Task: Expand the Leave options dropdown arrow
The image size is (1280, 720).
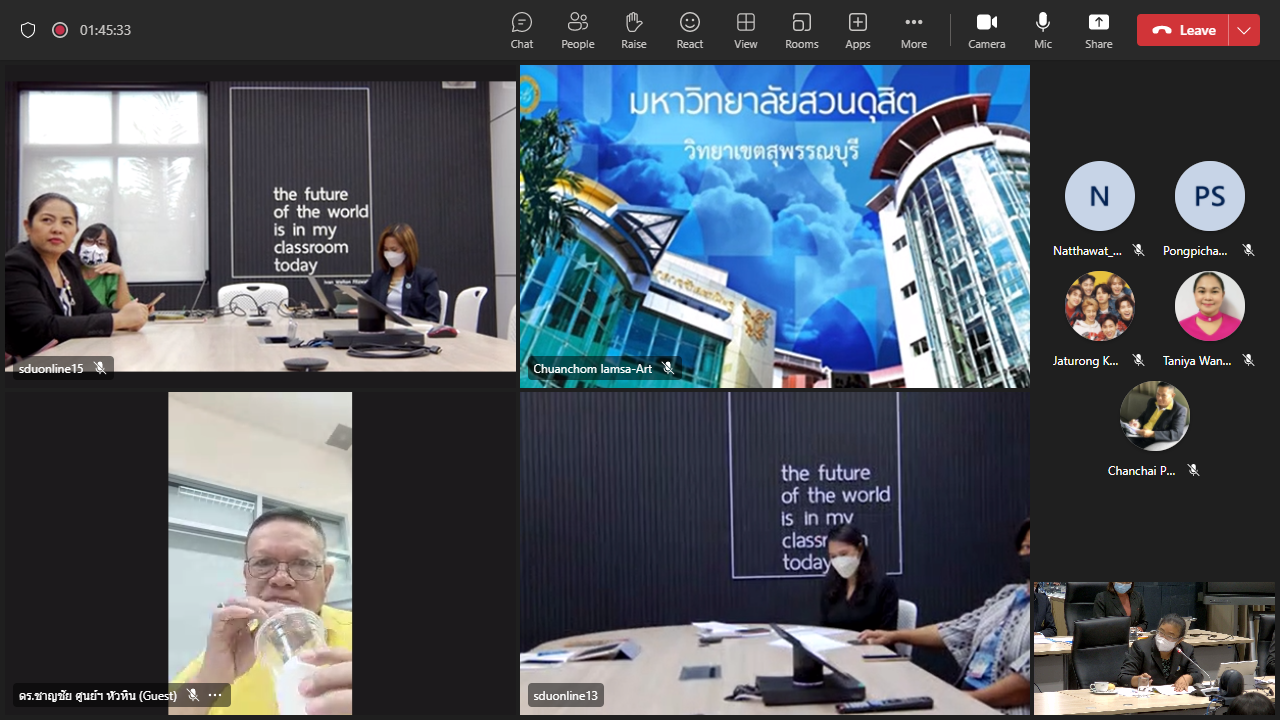Action: [1244, 30]
